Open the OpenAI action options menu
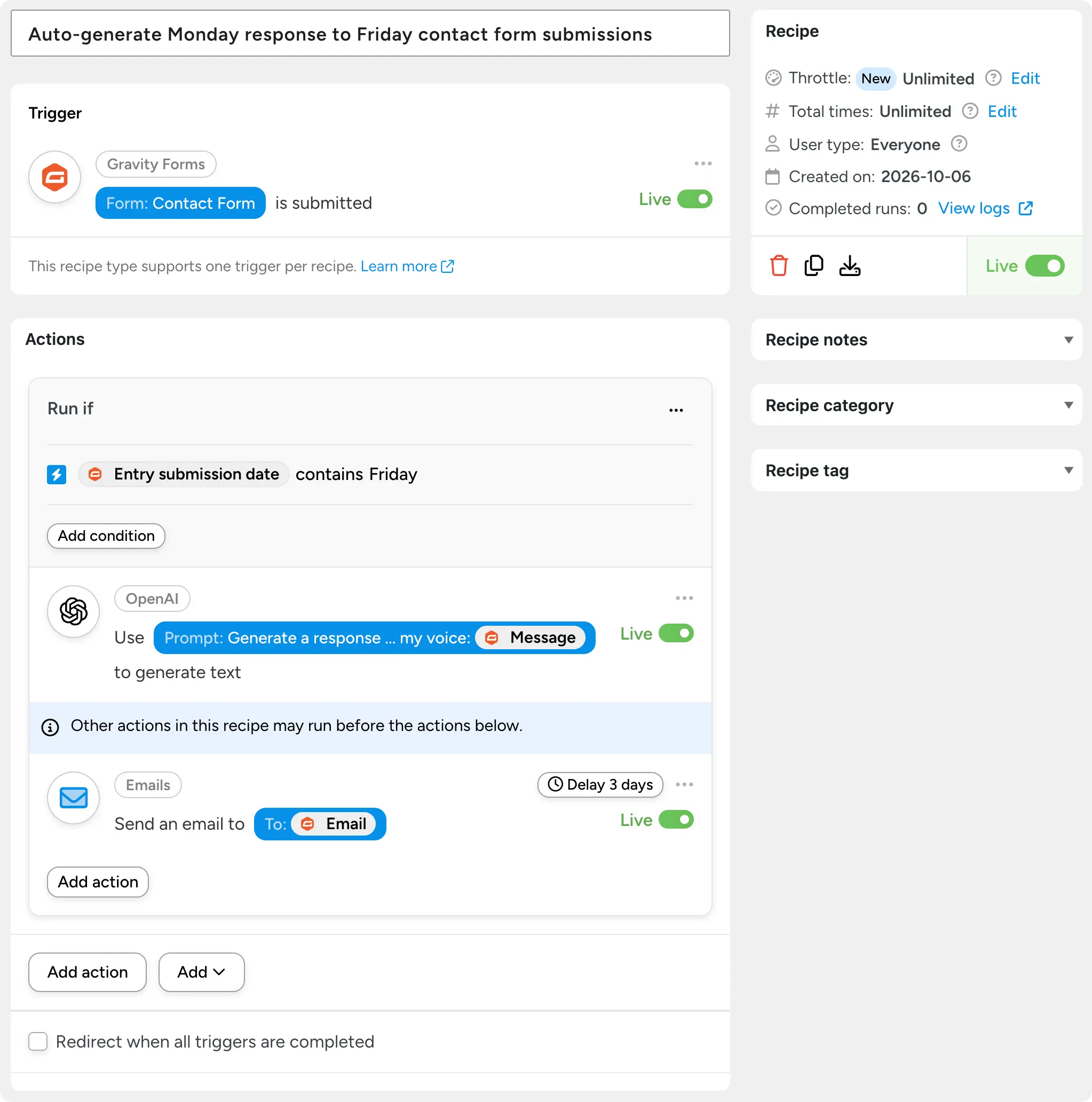This screenshot has height=1102, width=1092. [x=684, y=599]
